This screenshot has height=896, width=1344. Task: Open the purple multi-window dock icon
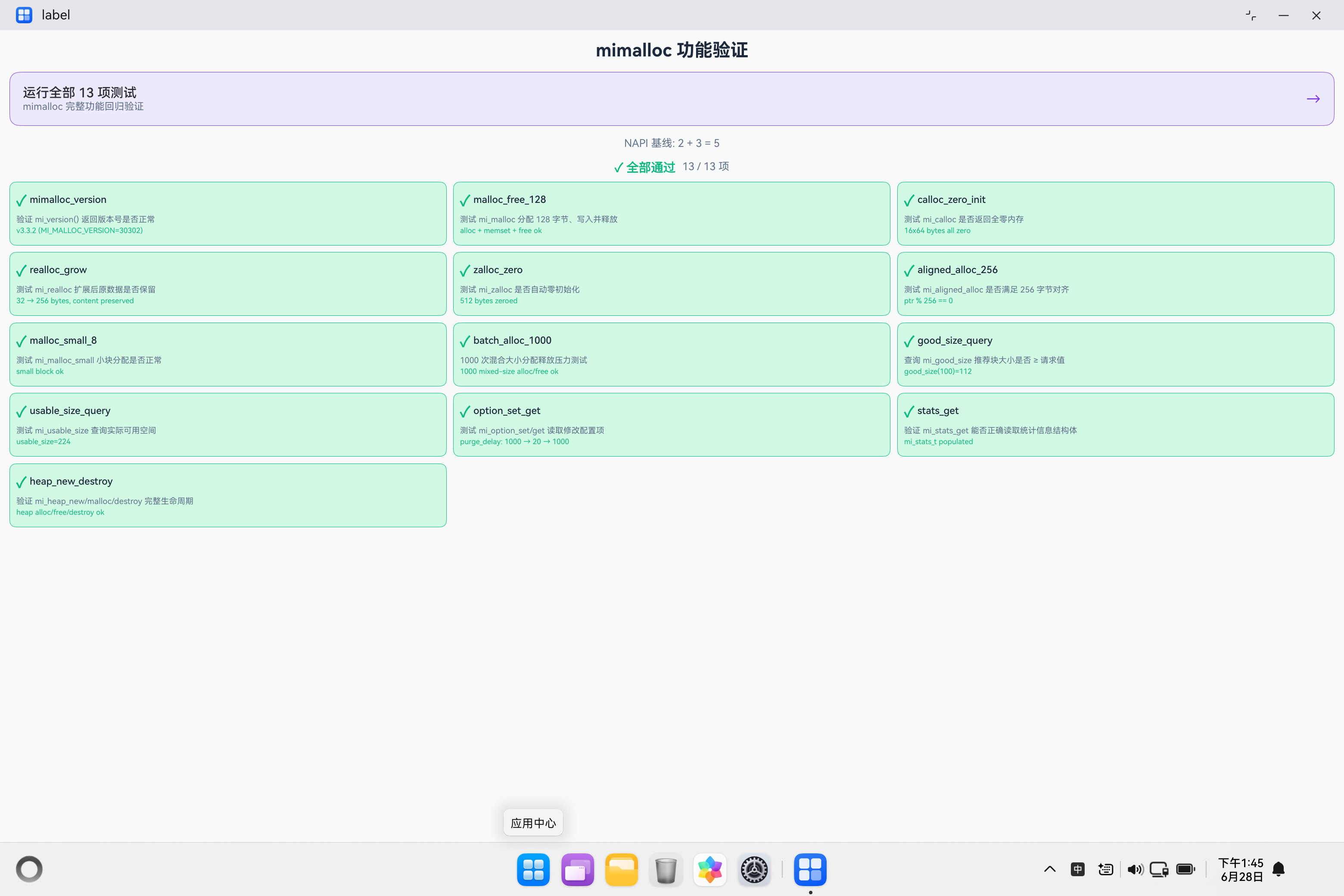[577, 869]
